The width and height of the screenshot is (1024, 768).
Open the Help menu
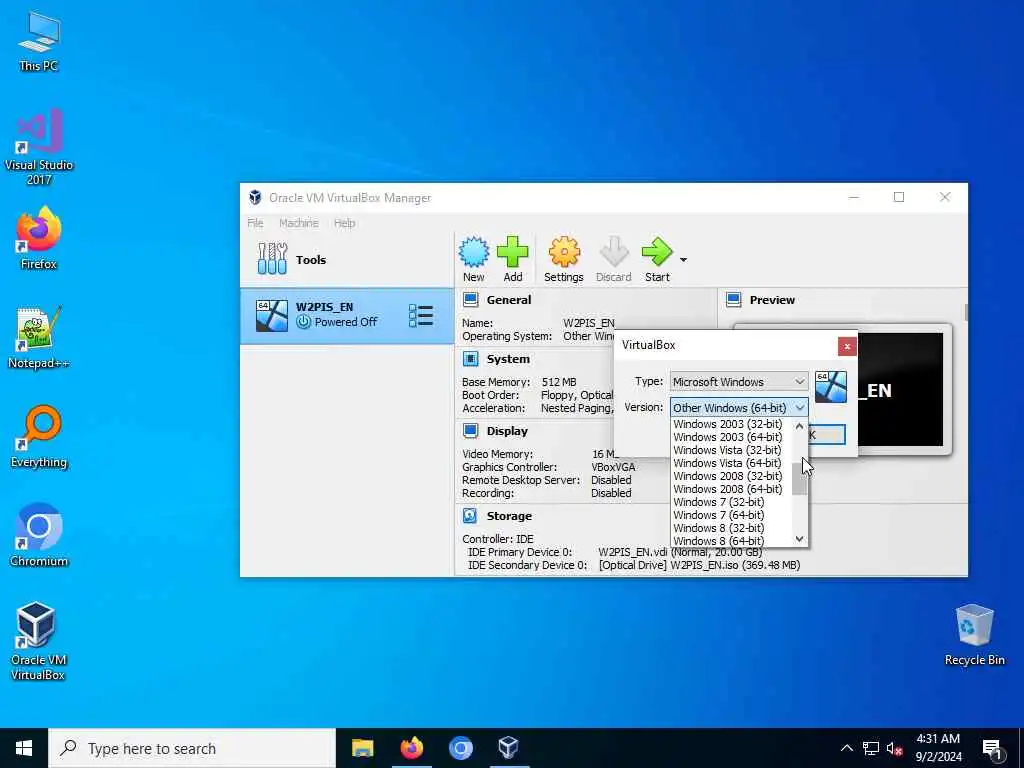click(x=345, y=223)
